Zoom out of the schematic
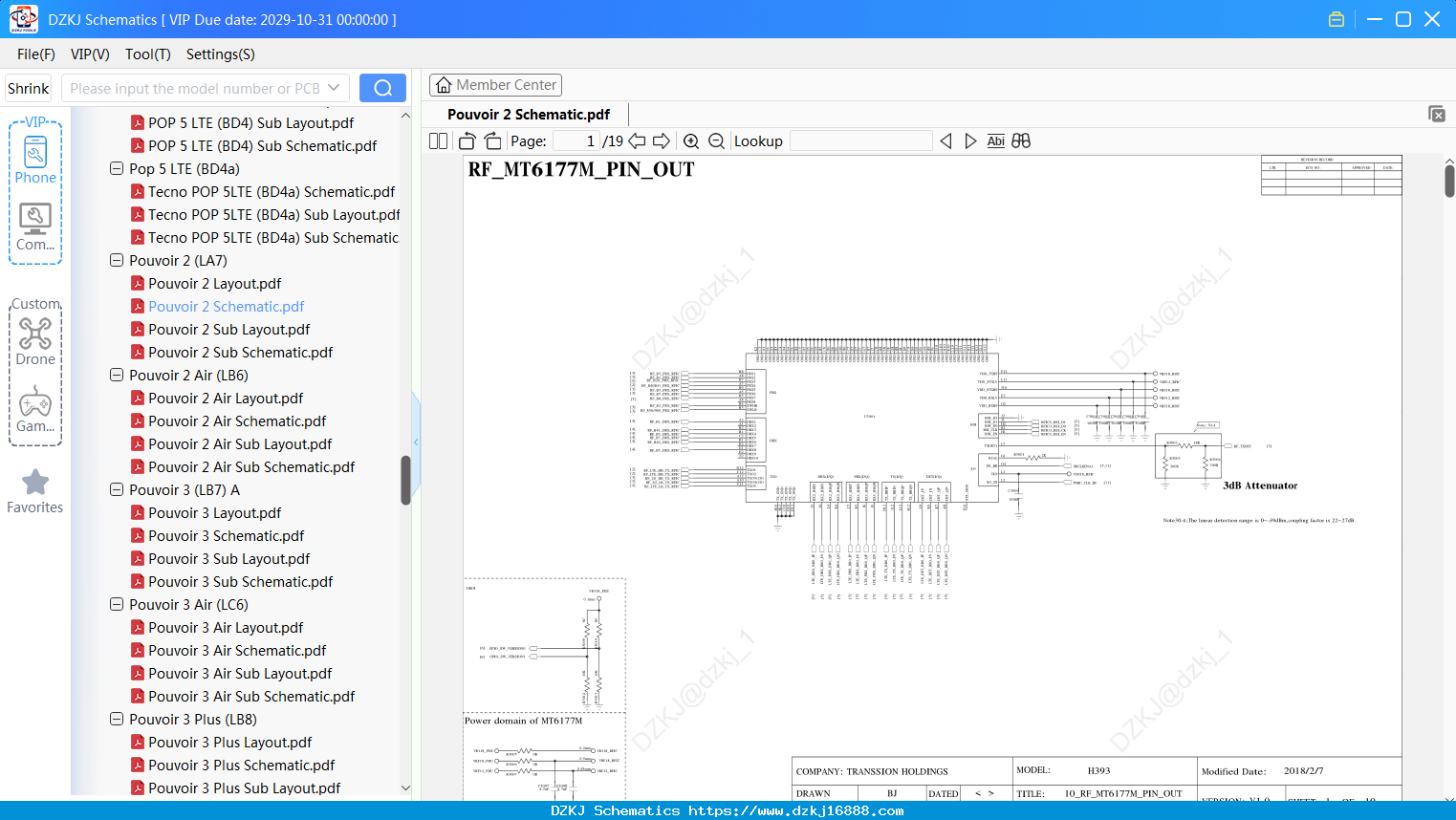 (716, 141)
